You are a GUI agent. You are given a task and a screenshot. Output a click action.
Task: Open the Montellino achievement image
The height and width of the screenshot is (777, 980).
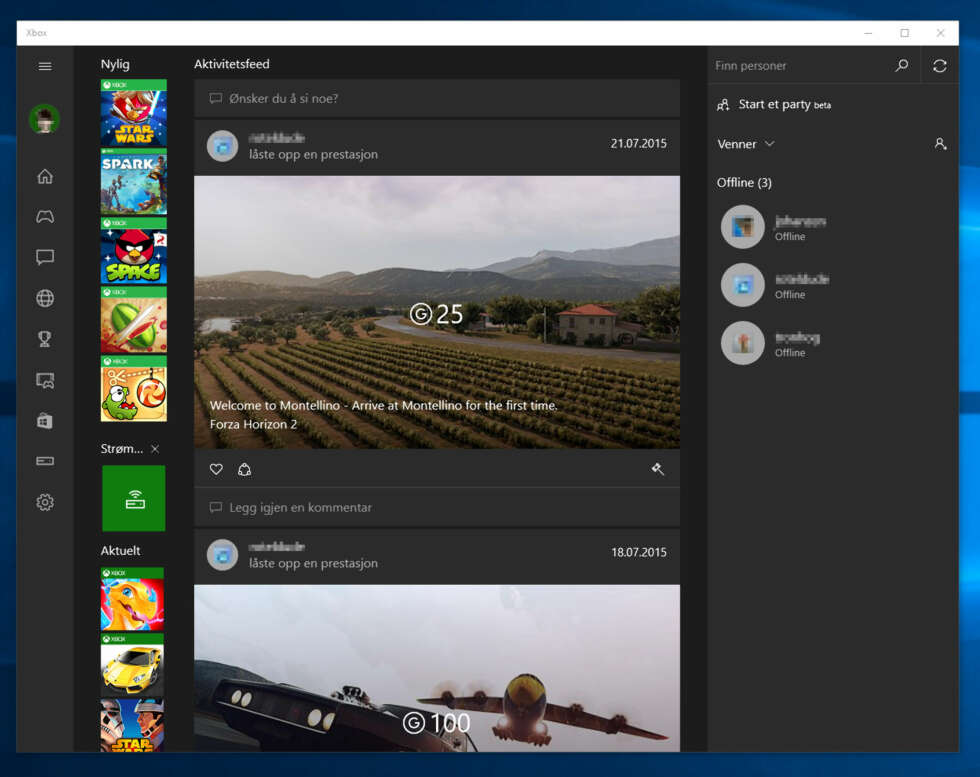(x=437, y=312)
